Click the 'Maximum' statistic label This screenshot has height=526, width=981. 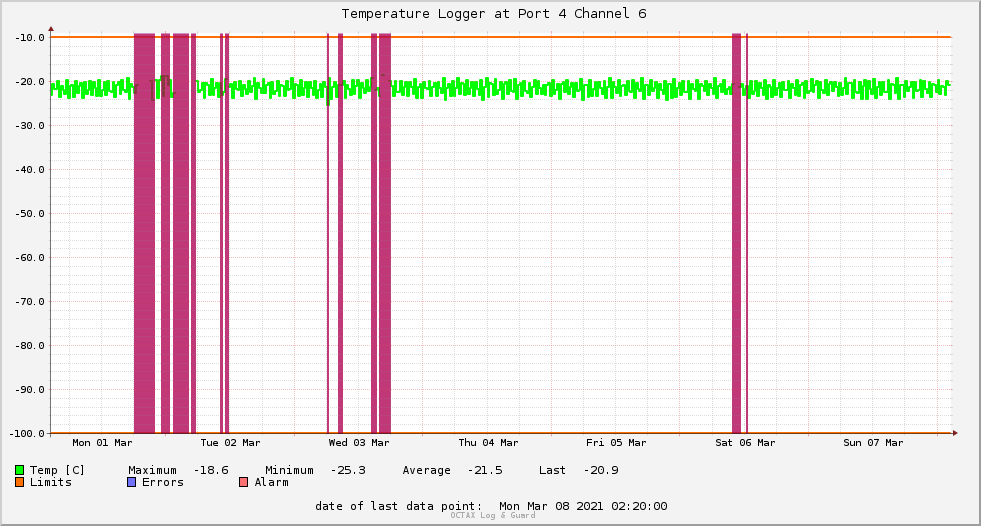(x=153, y=470)
